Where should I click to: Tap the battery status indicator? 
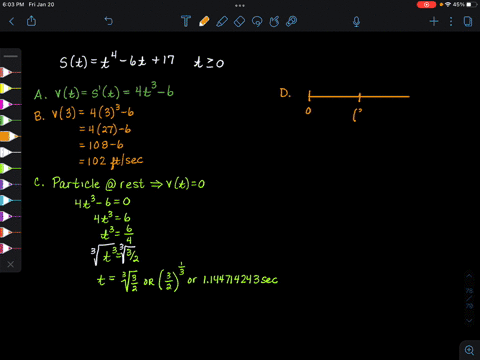471,5
